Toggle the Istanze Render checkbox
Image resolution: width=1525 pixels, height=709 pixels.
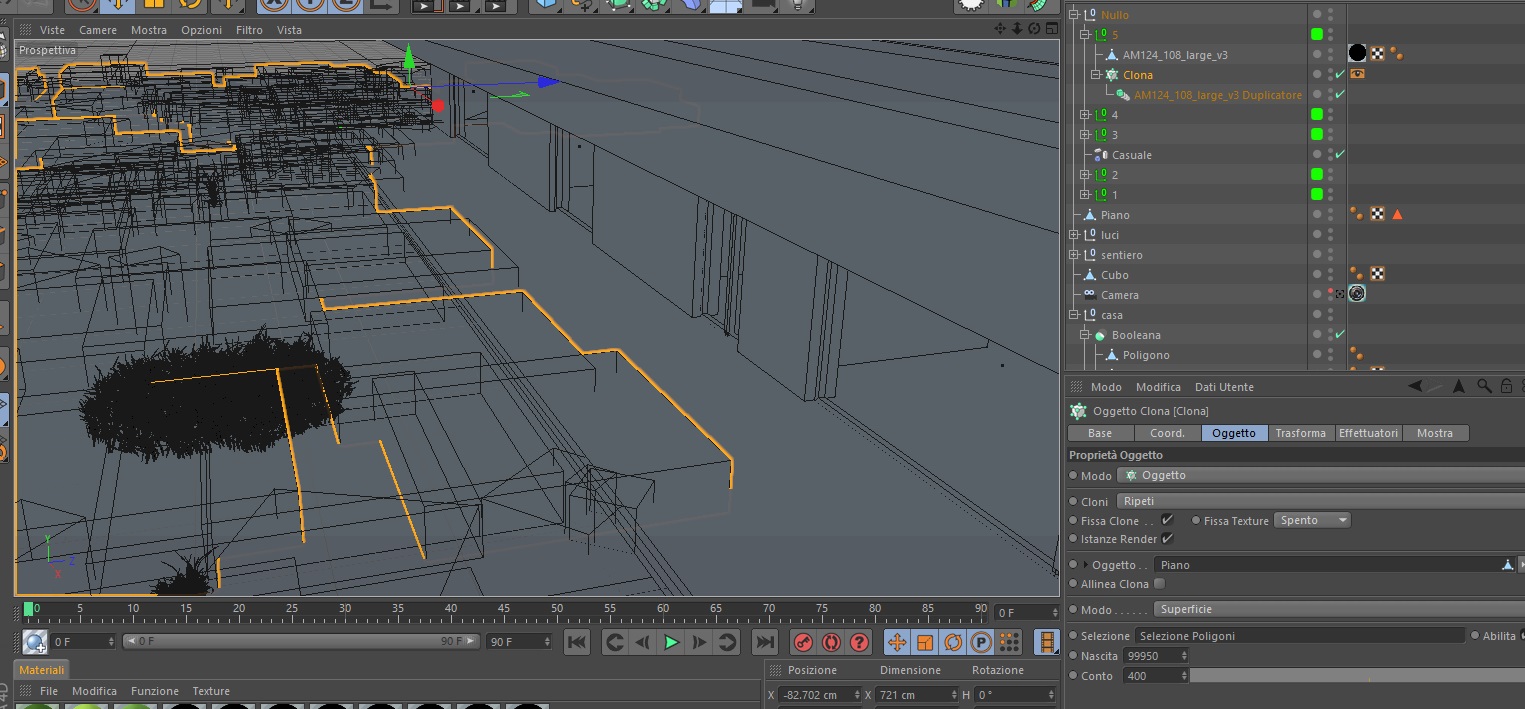point(1167,538)
